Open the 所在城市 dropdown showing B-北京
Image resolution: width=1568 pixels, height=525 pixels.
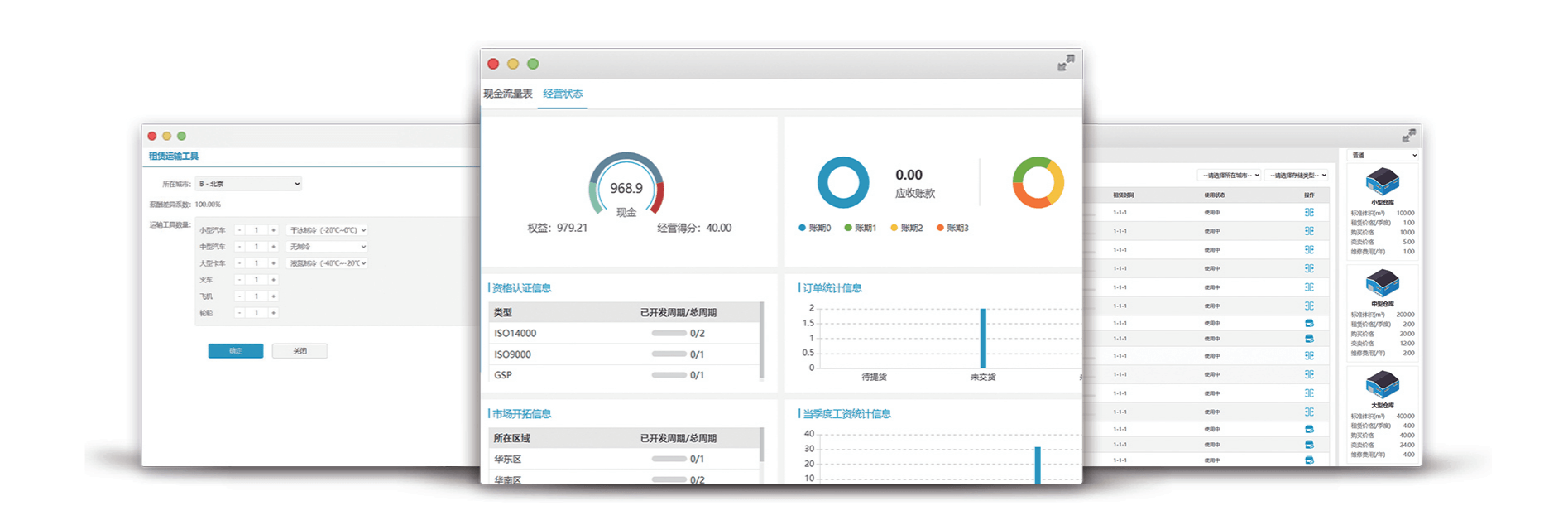tap(248, 184)
